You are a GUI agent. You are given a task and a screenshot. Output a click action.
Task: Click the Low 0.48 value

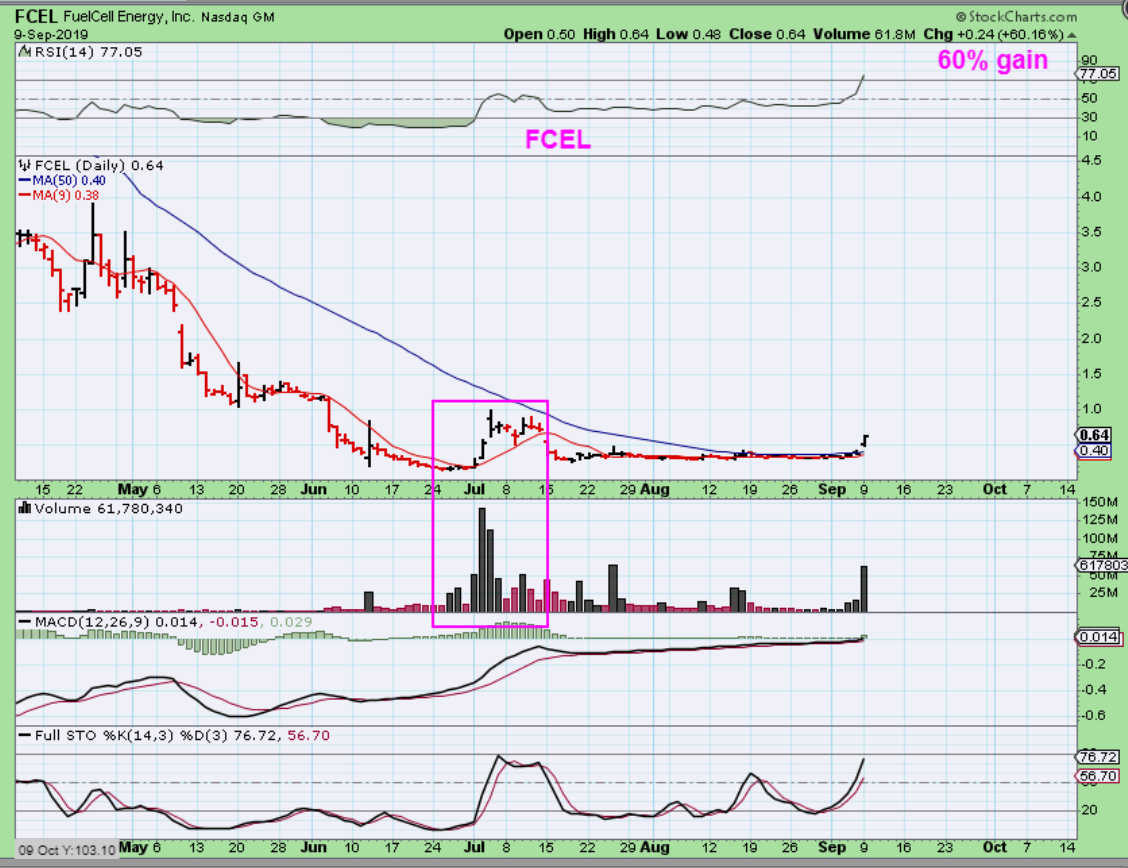click(688, 34)
